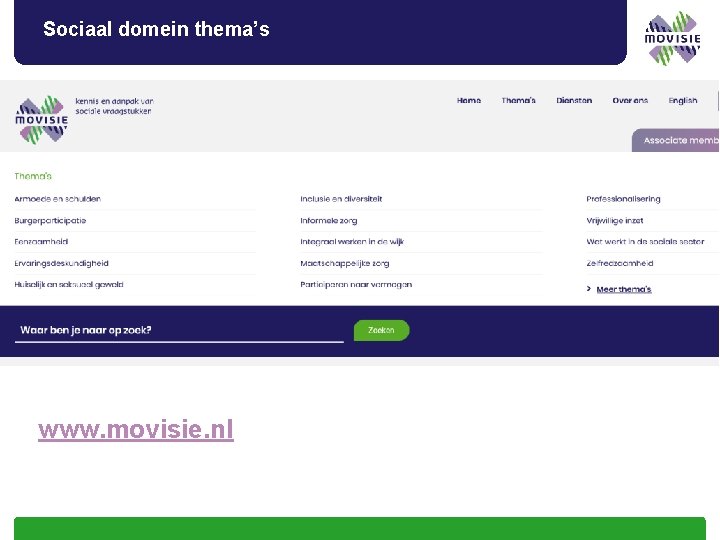Open the Diensten menu item
The height and width of the screenshot is (540, 720).
click(x=574, y=101)
